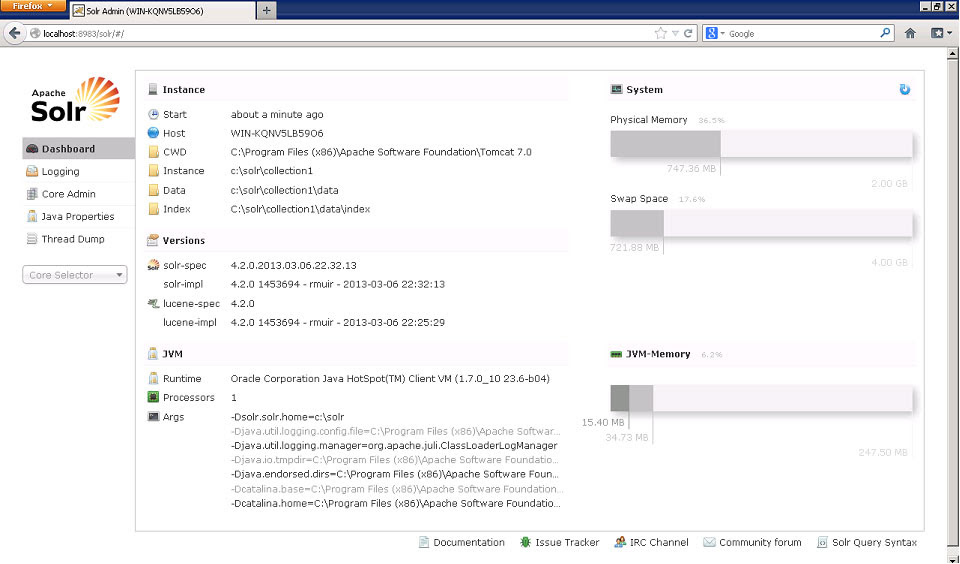Click the lucene-spec value 4.2.0
This screenshot has width=960, height=564.
click(x=242, y=304)
